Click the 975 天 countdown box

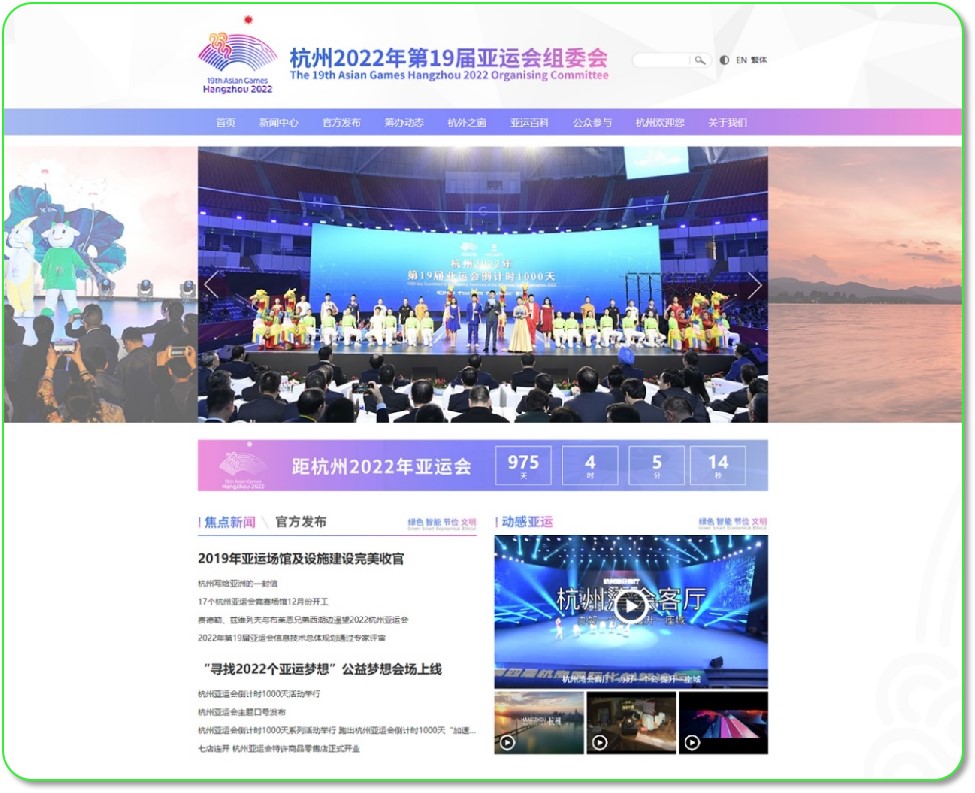(523, 465)
